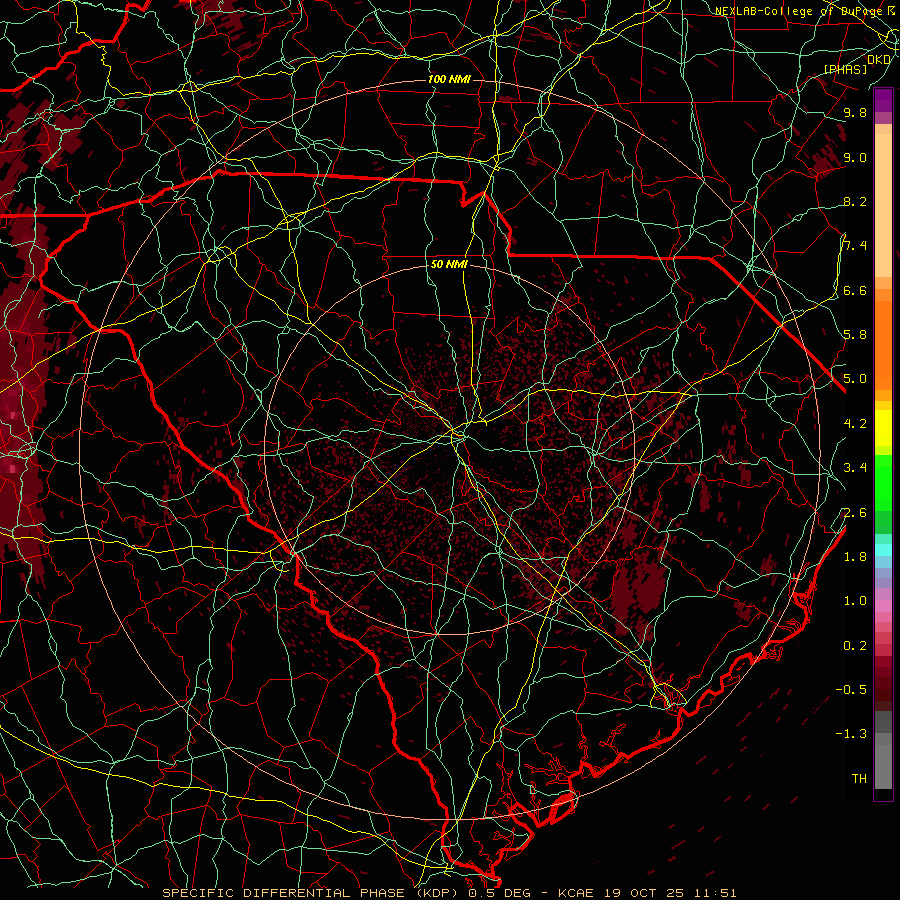The height and width of the screenshot is (900, 900).
Task: Click the [PHAS] units label
Action: [x=845, y=70]
